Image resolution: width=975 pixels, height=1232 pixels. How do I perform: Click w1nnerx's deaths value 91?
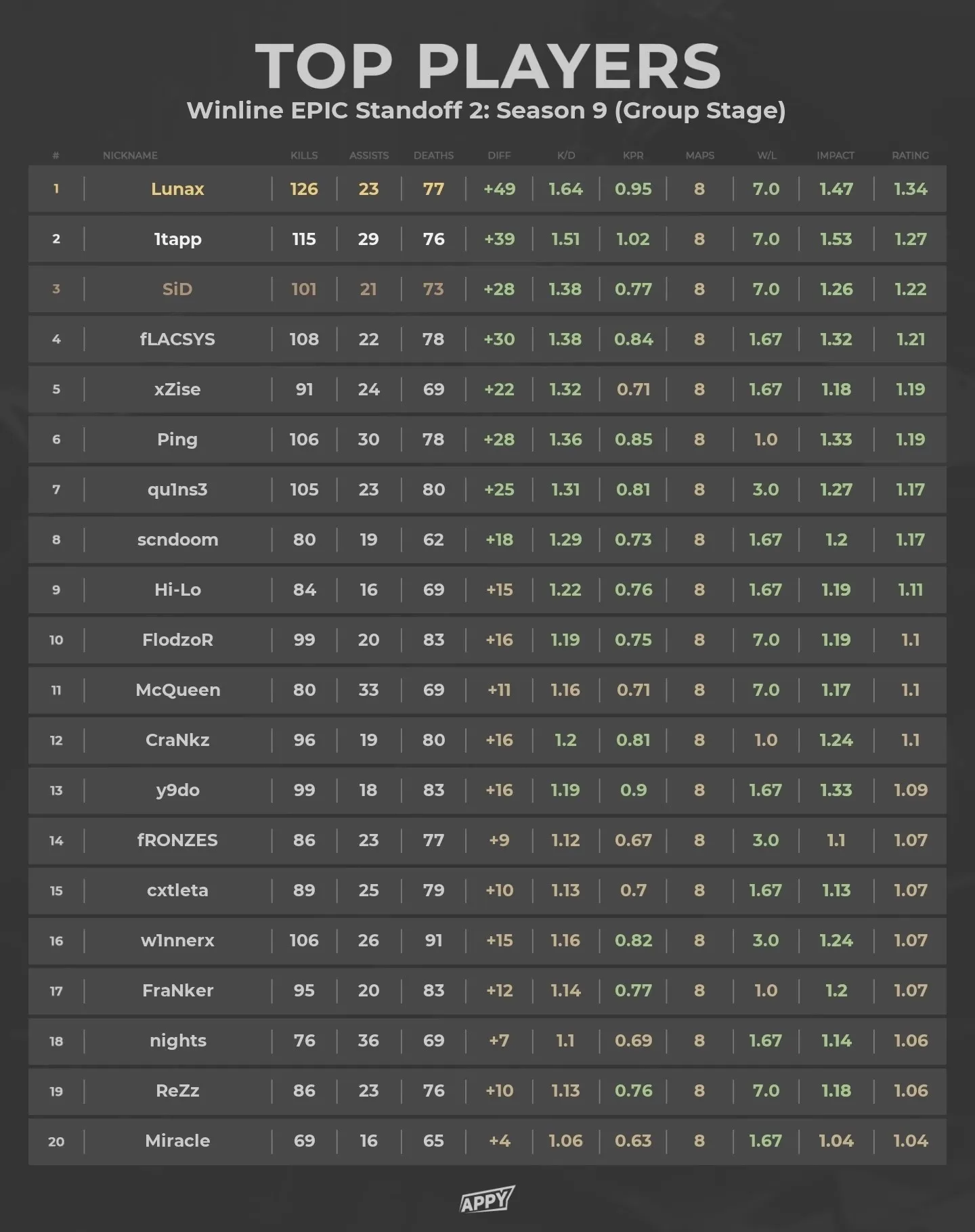pyautogui.click(x=434, y=940)
